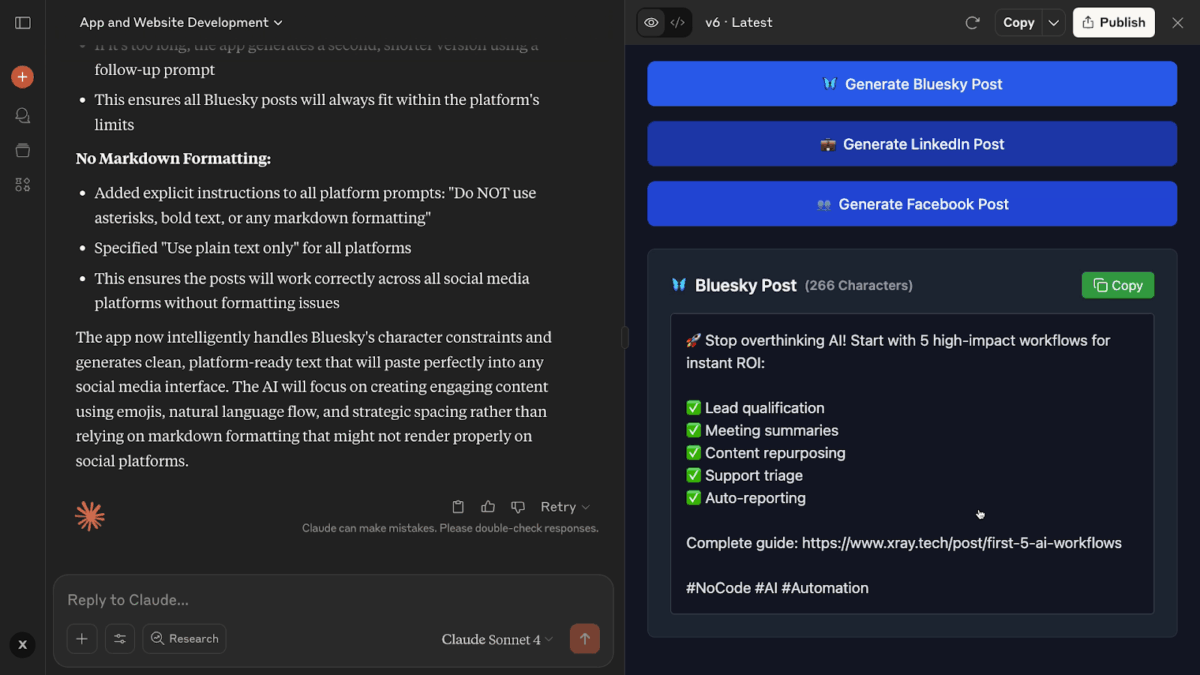Click the Claude starburst logo below response
The height and width of the screenshot is (675, 1200).
[90, 516]
